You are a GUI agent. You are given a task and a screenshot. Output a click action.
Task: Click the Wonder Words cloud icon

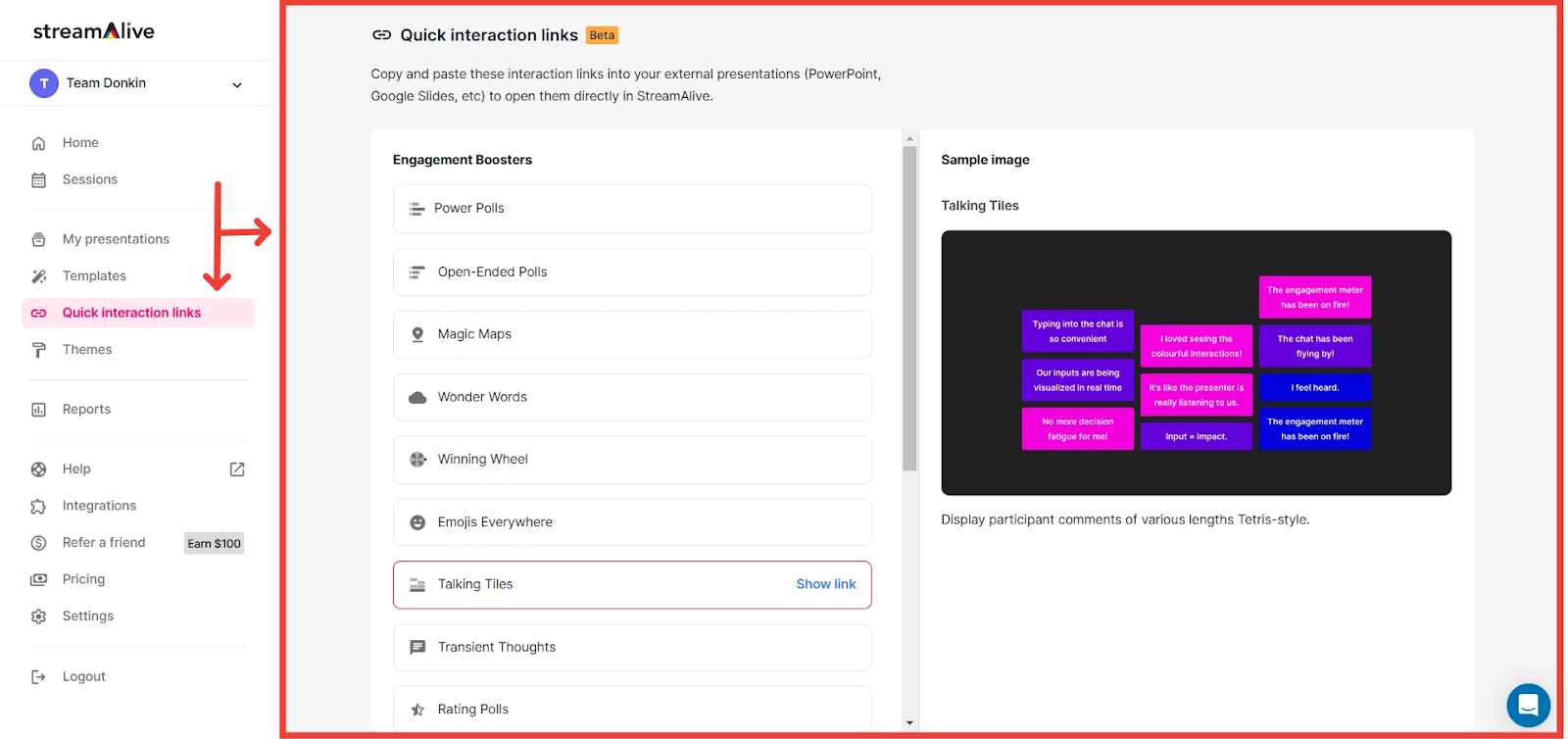(x=417, y=398)
